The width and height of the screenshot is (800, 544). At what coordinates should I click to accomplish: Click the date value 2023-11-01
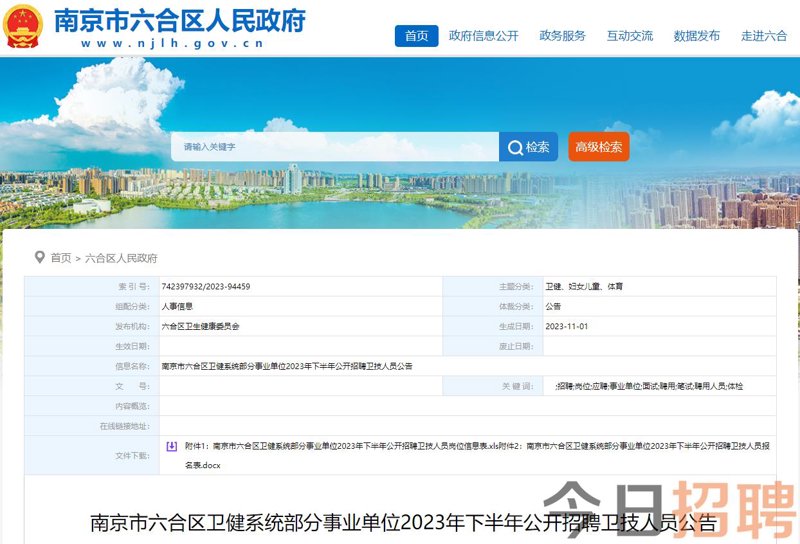[566, 326]
